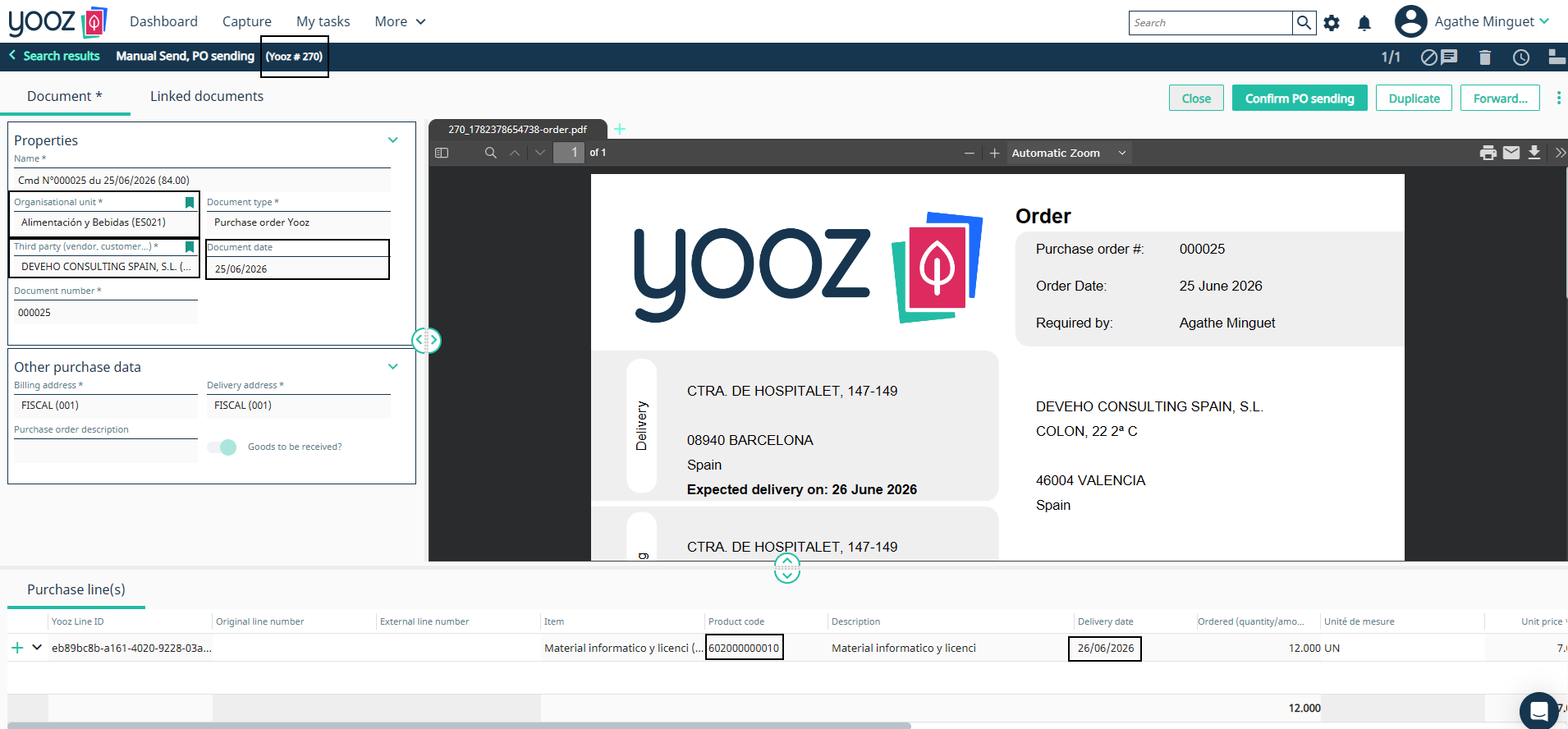
Task: Click the Delivery address field
Action: [x=299, y=406]
